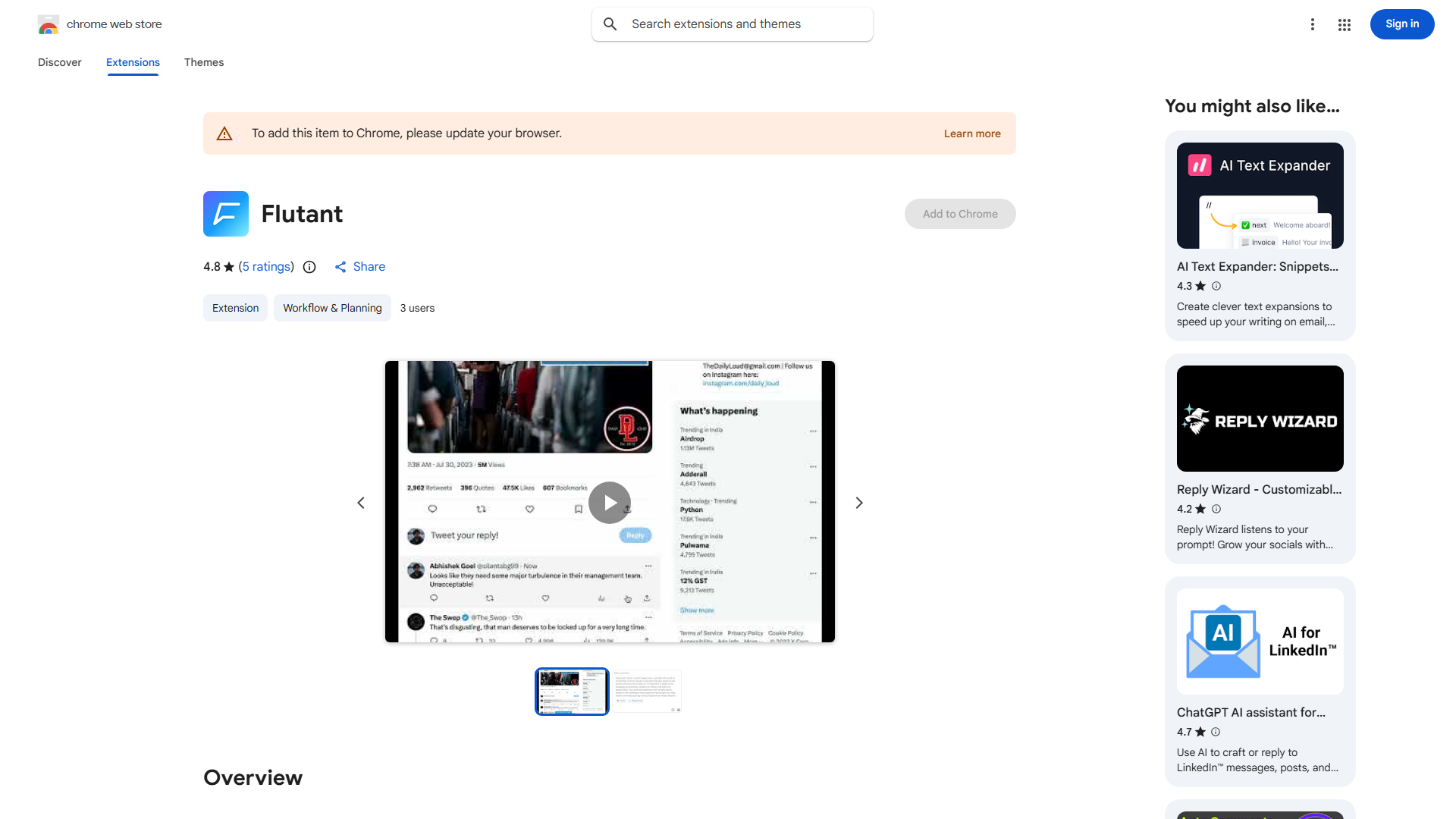1456x819 pixels.
Task: Click the search magnifier icon
Action: pyautogui.click(x=610, y=24)
